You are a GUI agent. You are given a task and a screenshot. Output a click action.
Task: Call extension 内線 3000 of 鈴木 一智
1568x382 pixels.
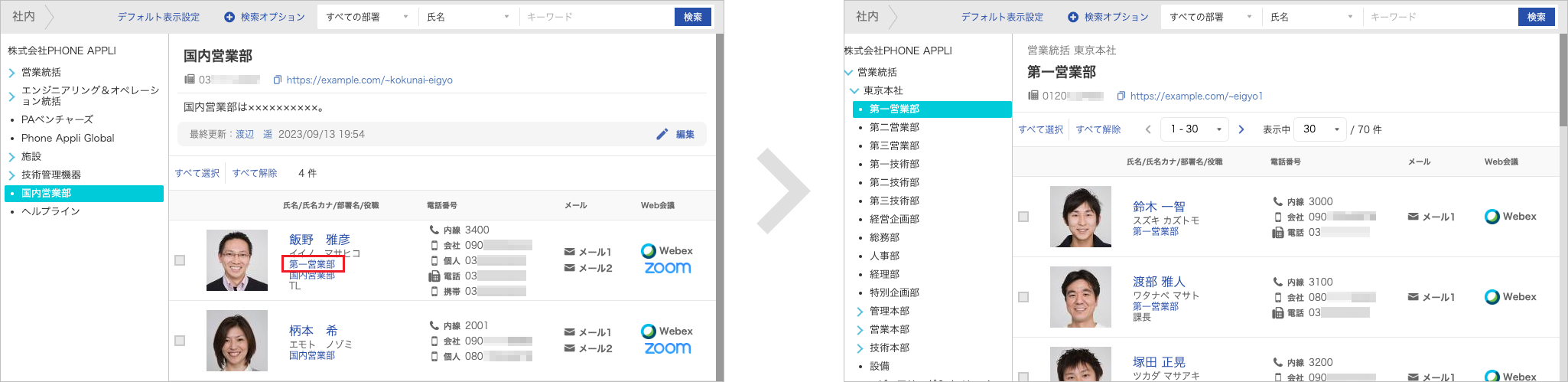[x=1303, y=201]
